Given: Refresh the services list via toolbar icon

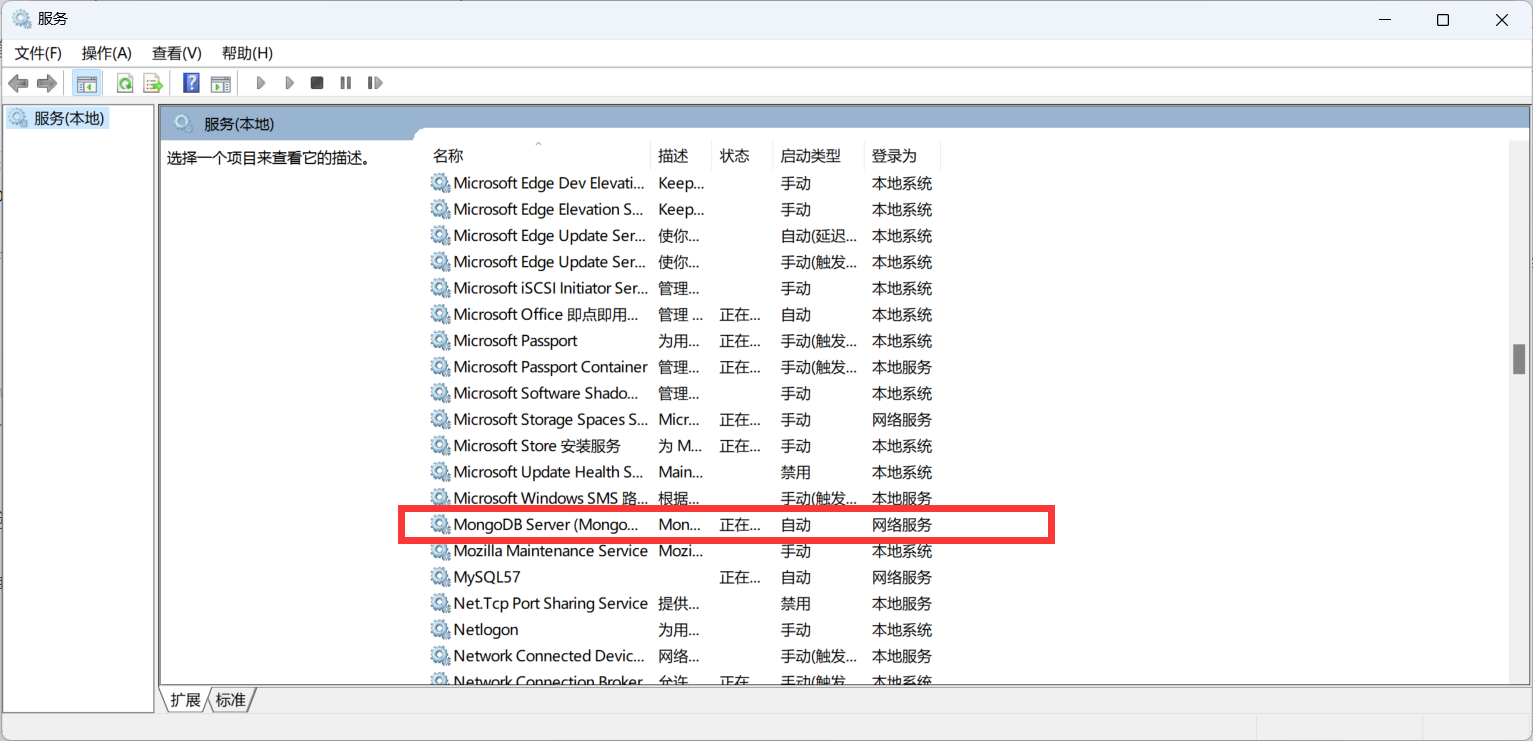Looking at the screenshot, I should [125, 83].
